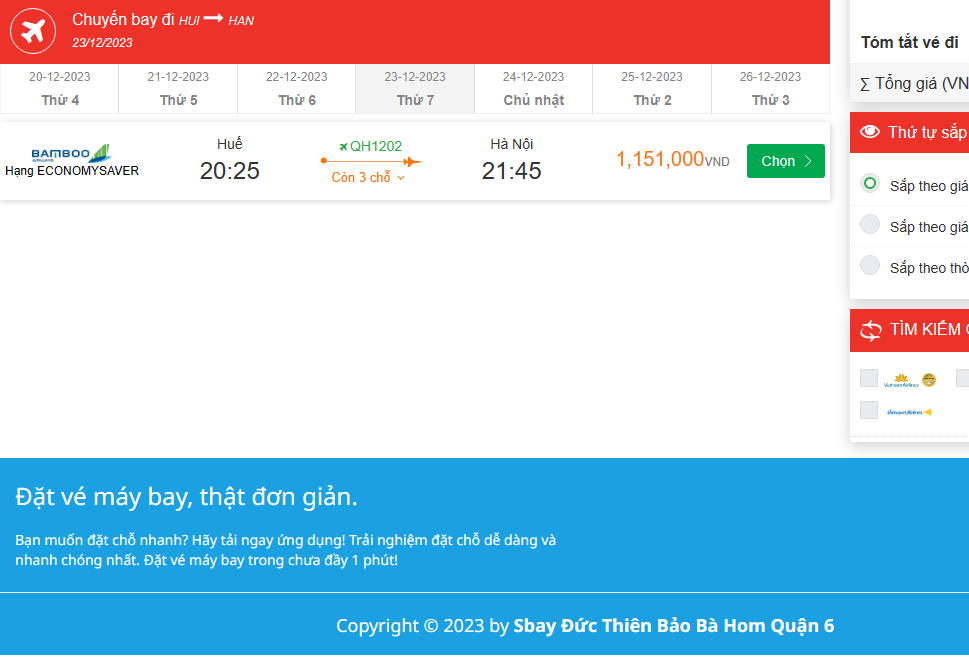This screenshot has width=969, height=660.
Task: Select the third sort radio option
Action: coord(870,266)
